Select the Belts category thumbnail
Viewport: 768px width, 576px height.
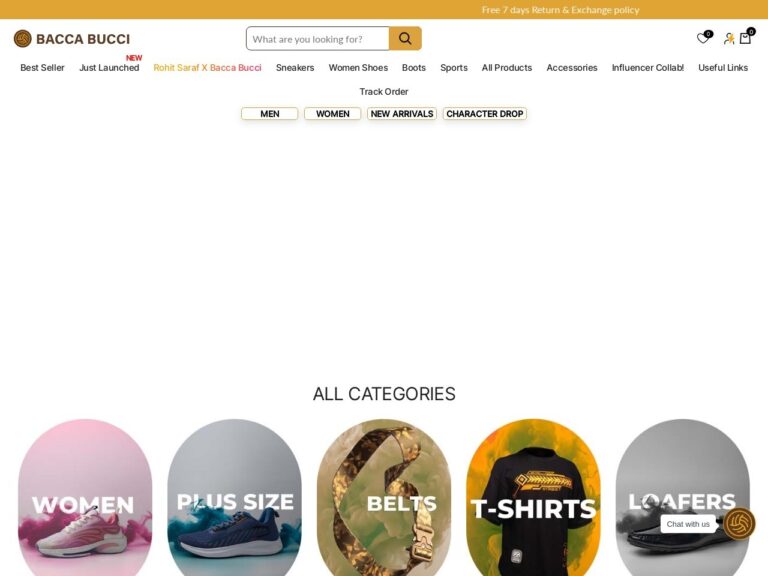pyautogui.click(x=384, y=497)
